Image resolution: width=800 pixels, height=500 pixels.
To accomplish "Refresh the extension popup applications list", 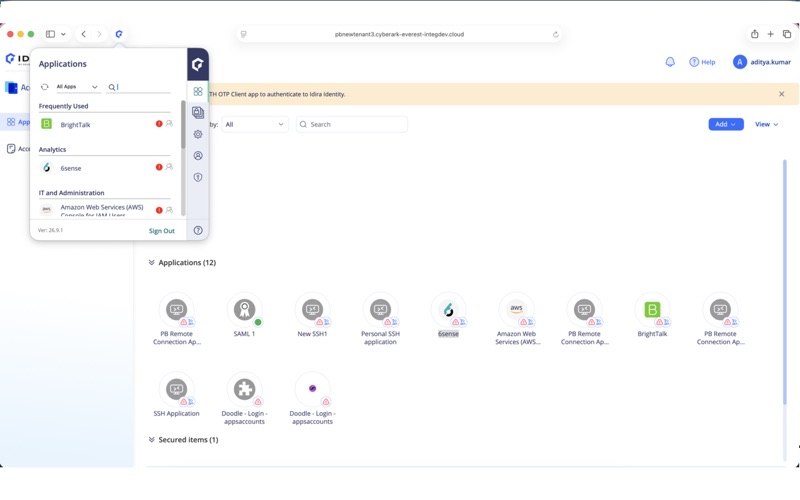I will (45, 87).
